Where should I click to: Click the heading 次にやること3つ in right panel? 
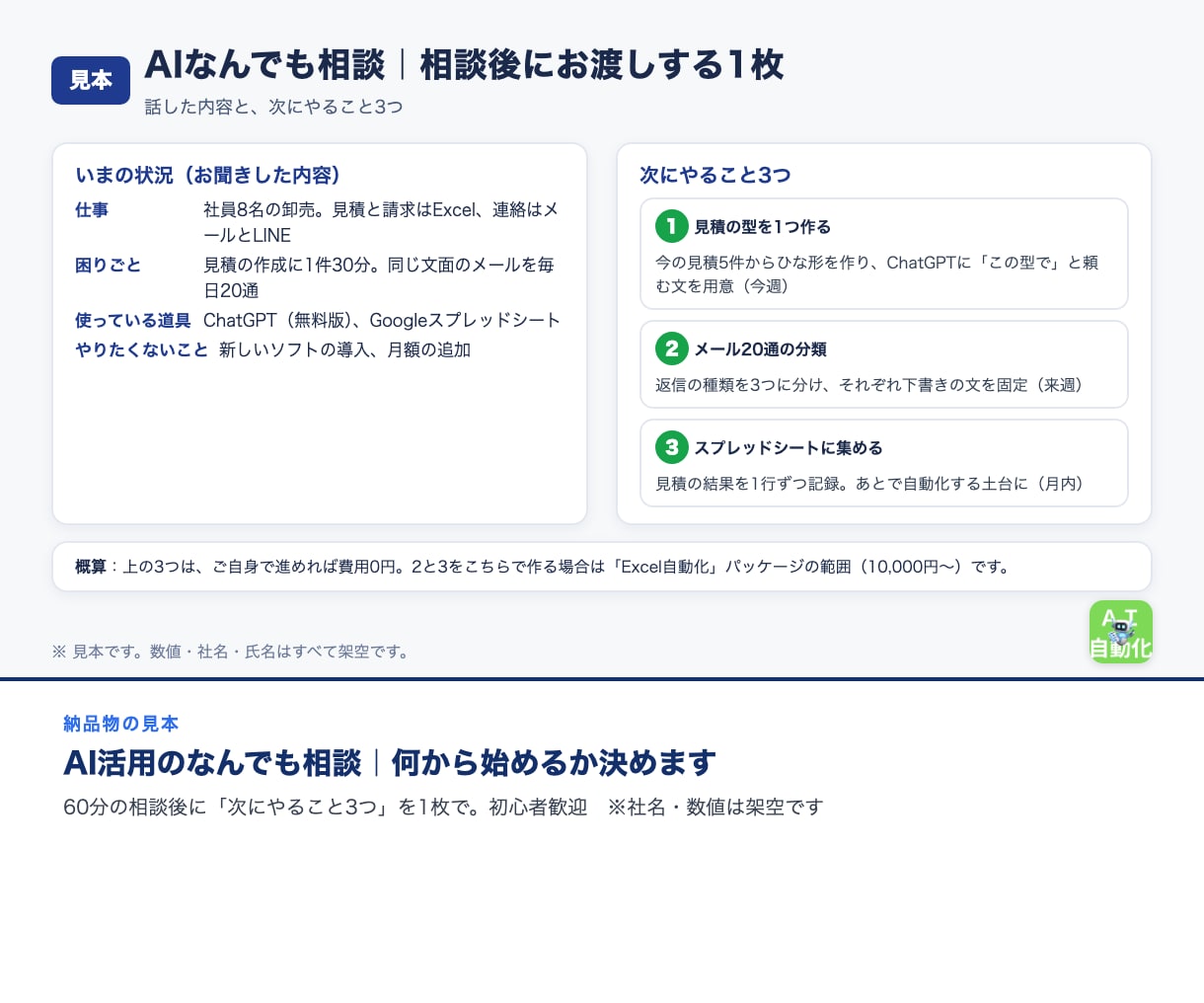click(715, 175)
